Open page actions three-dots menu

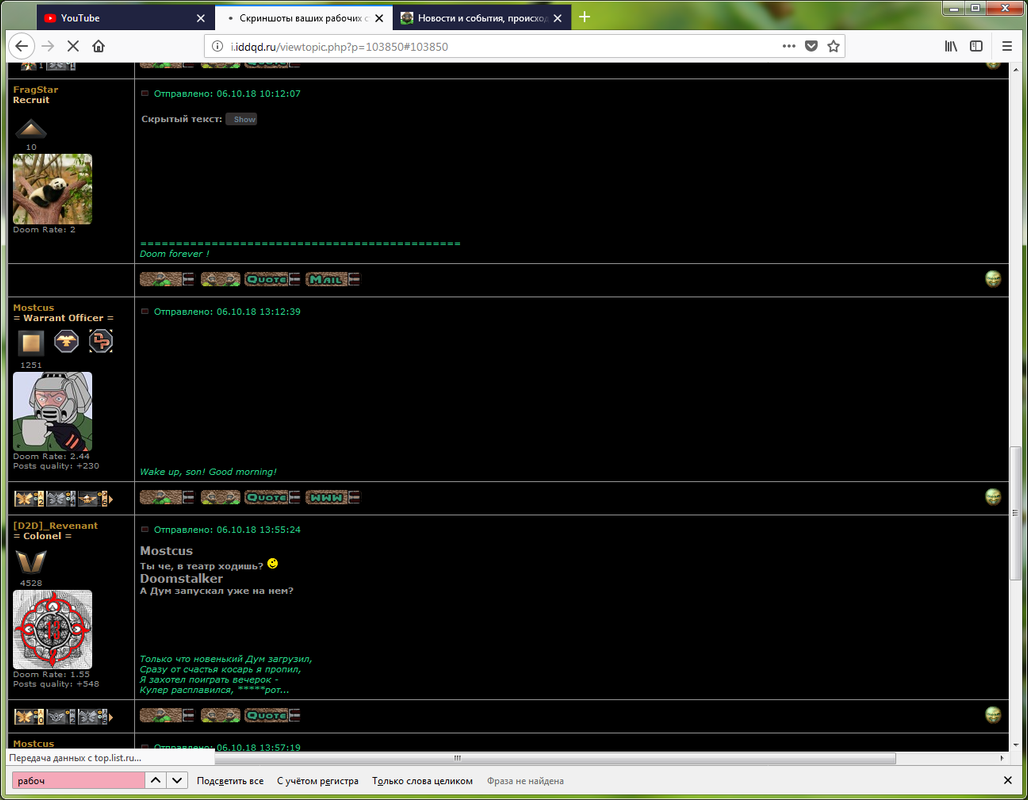(x=789, y=46)
